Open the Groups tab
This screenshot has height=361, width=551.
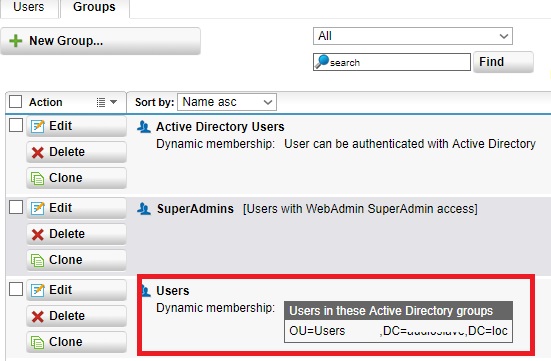click(94, 8)
